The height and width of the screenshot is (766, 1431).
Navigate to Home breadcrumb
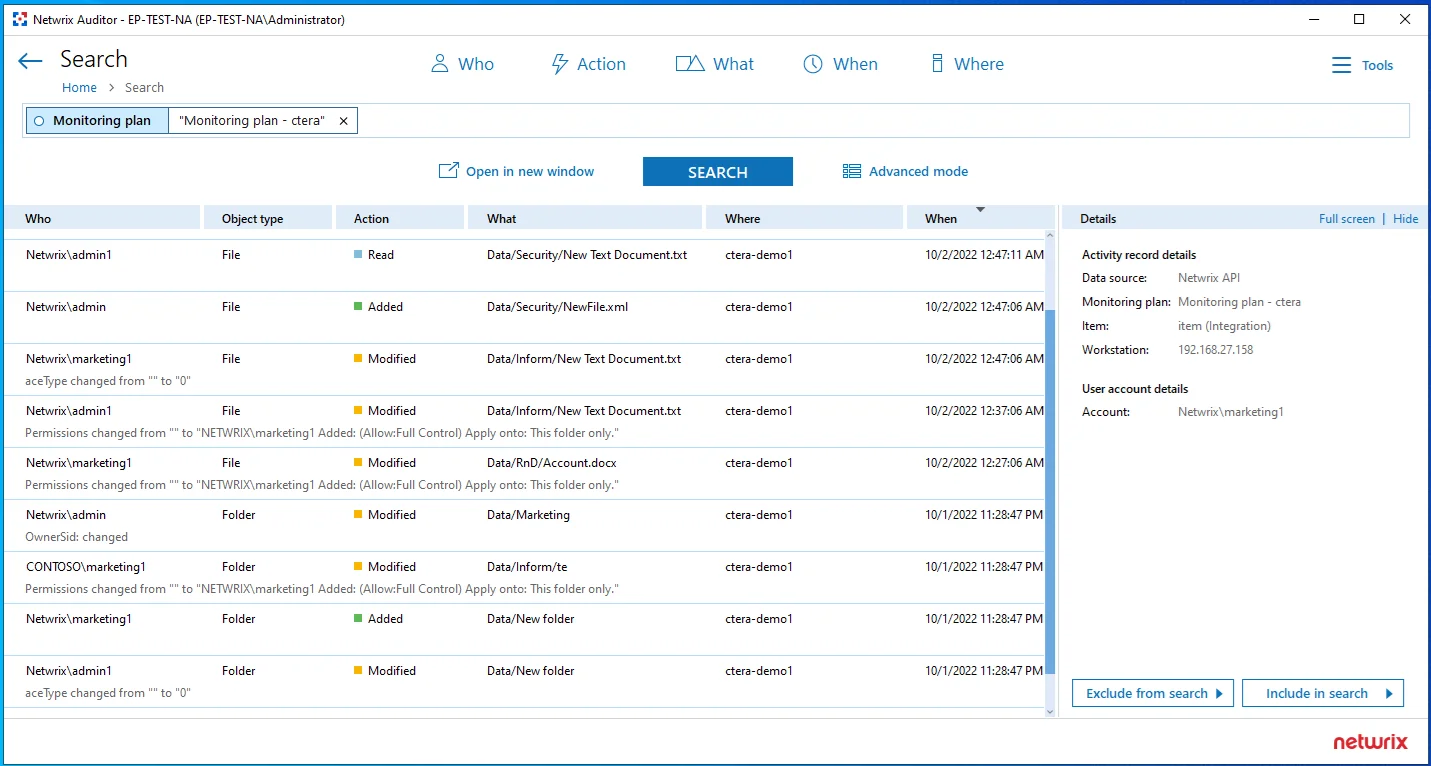80,88
